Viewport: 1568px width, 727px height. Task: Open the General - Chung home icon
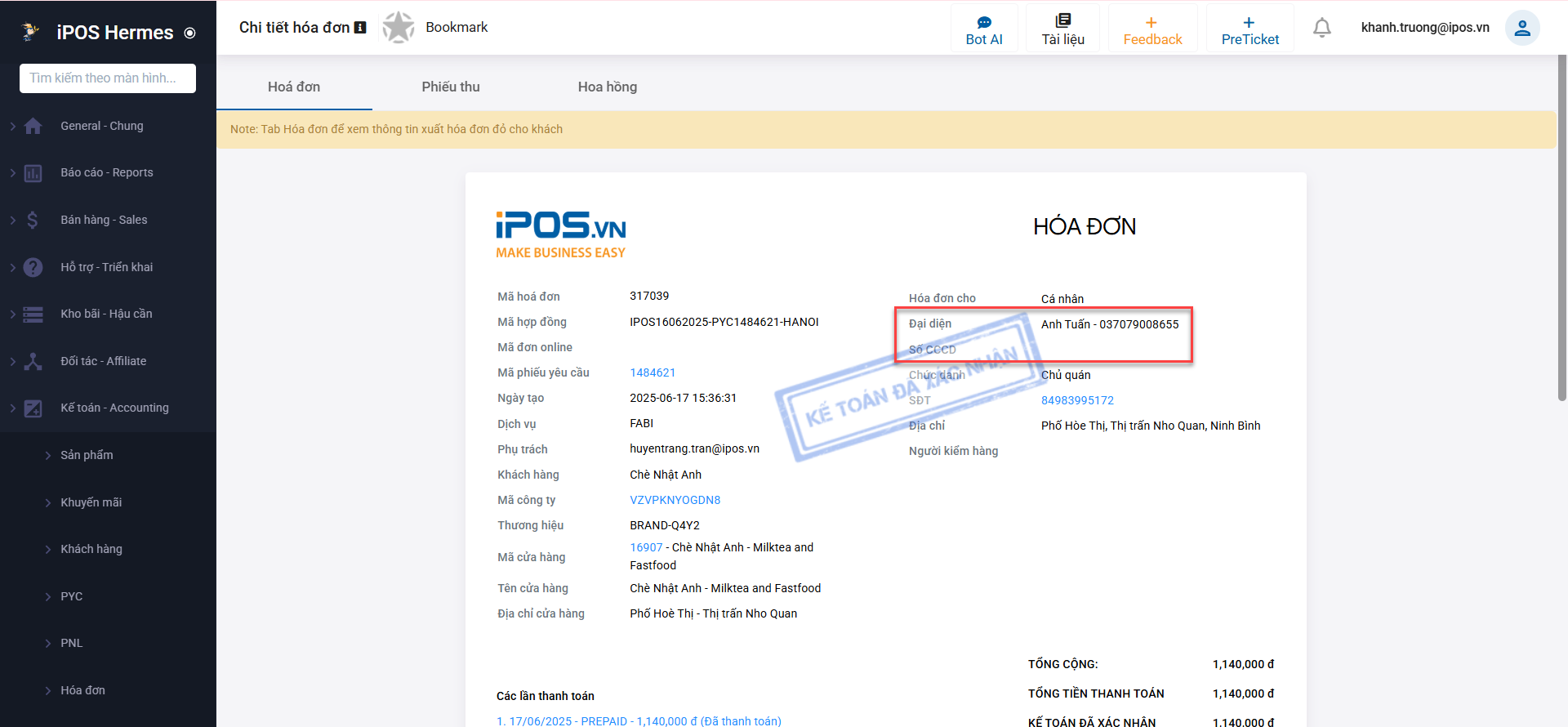[33, 126]
